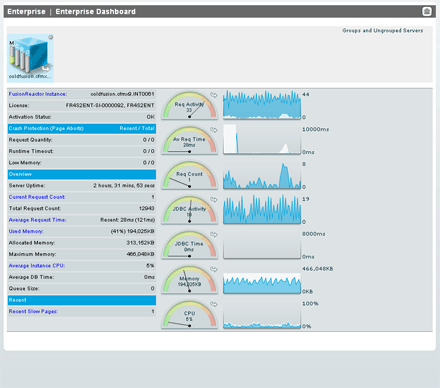This screenshot has height=388, width=440.
Task: Click the Memory gauge
Action: click(x=189, y=279)
